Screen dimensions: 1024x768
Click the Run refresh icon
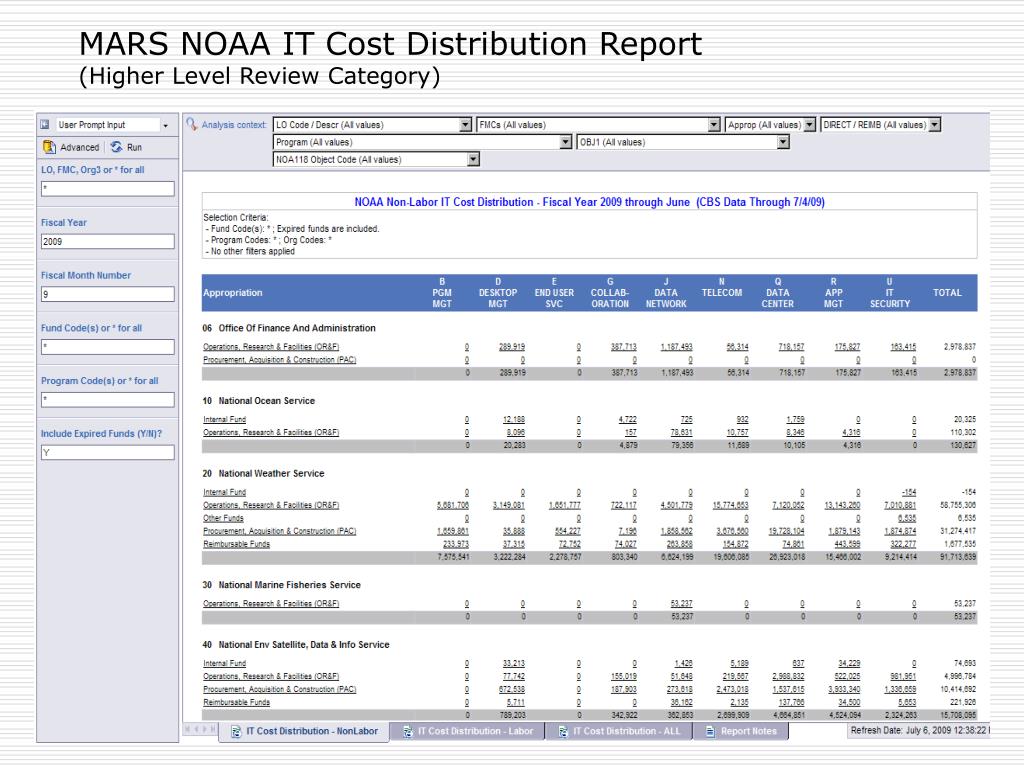coord(116,147)
